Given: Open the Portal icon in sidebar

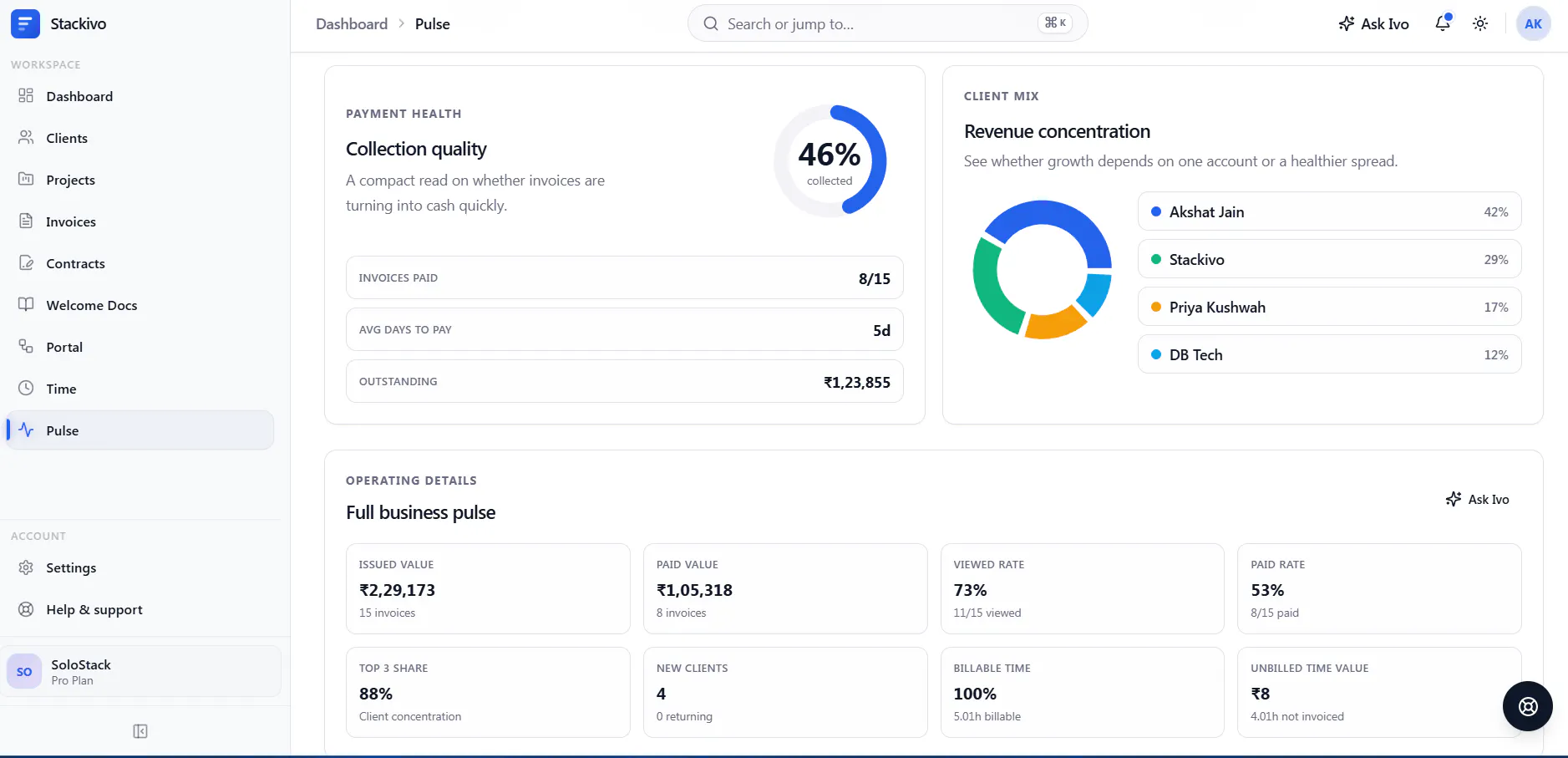Looking at the screenshot, I should coord(26,346).
